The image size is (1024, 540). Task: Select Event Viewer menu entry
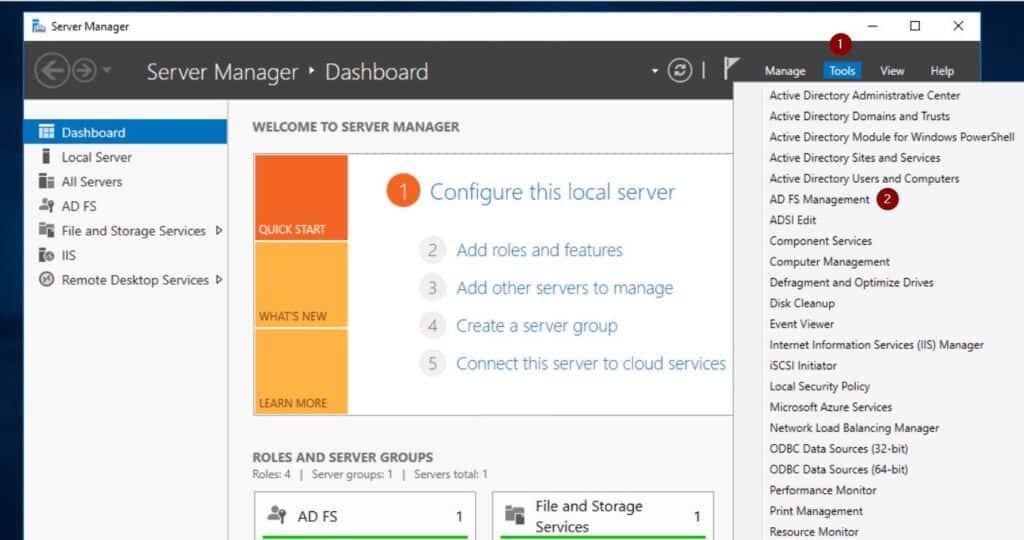[801, 325]
